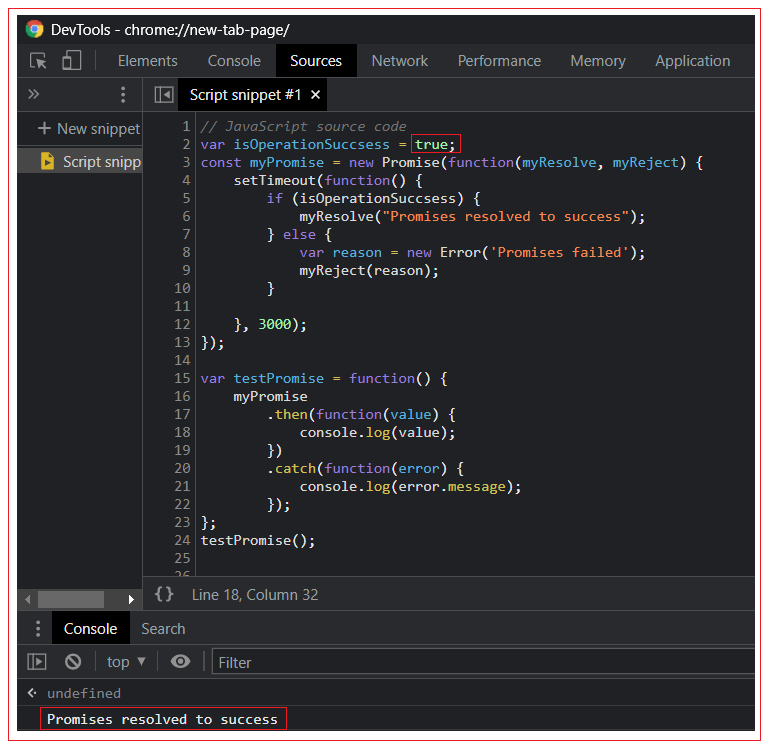The width and height of the screenshot is (775, 749).
Task: Click the navigator scrollbar left arrow
Action: pos(28,599)
